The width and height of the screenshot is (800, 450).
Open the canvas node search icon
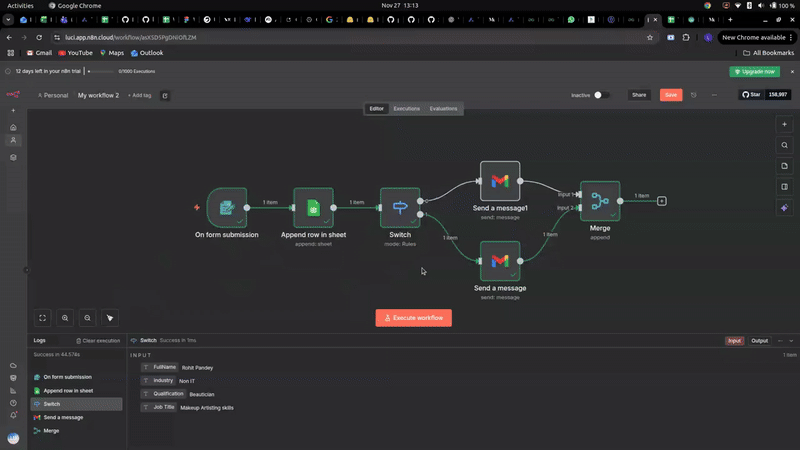(784, 145)
